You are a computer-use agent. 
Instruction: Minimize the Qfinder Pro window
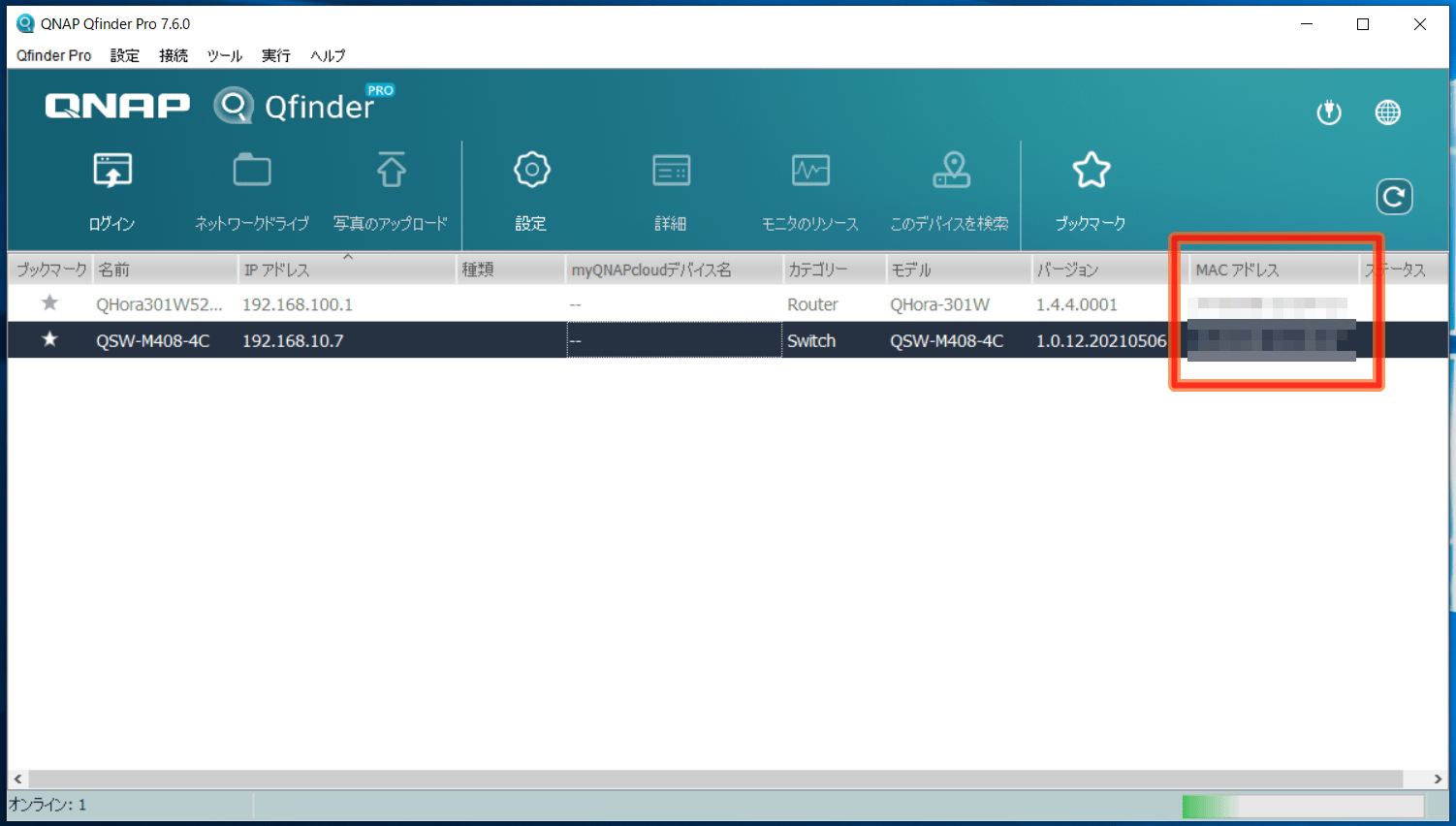[1307, 24]
